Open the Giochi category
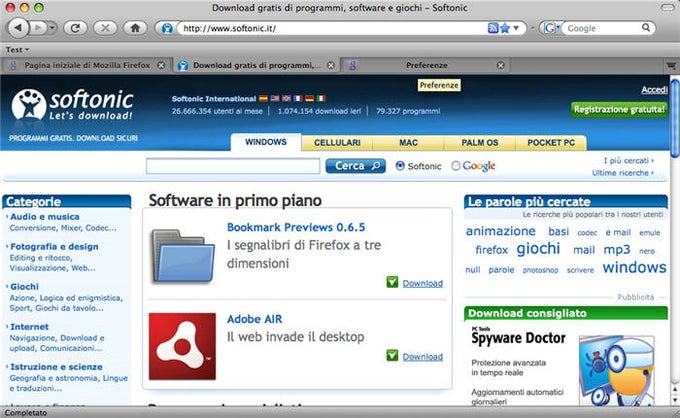The height and width of the screenshot is (418, 680). 24,287
